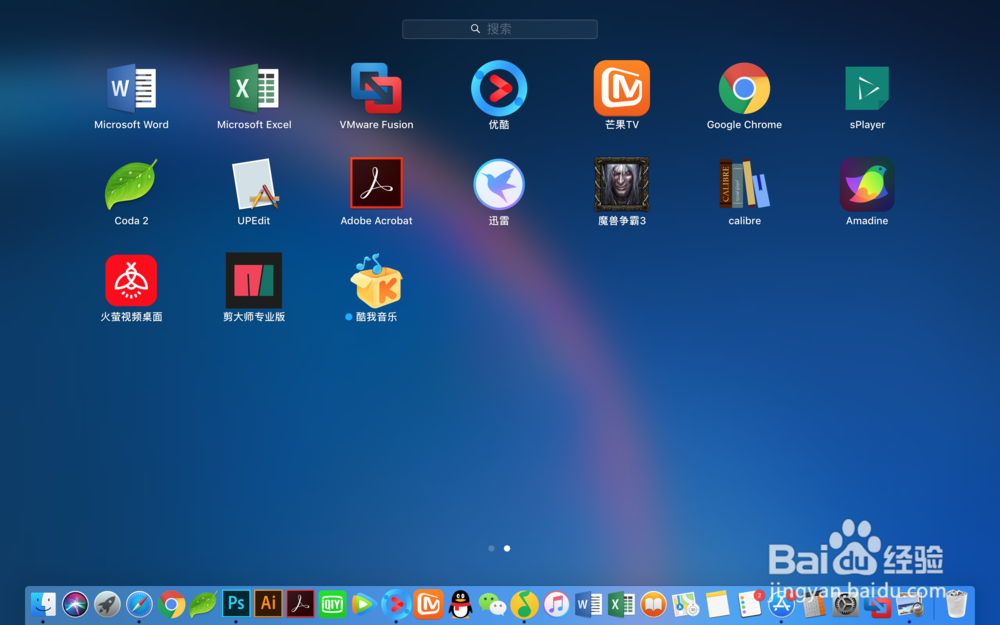Open Reminders from the Dock
Screen dimensions: 1000x625
750,603
